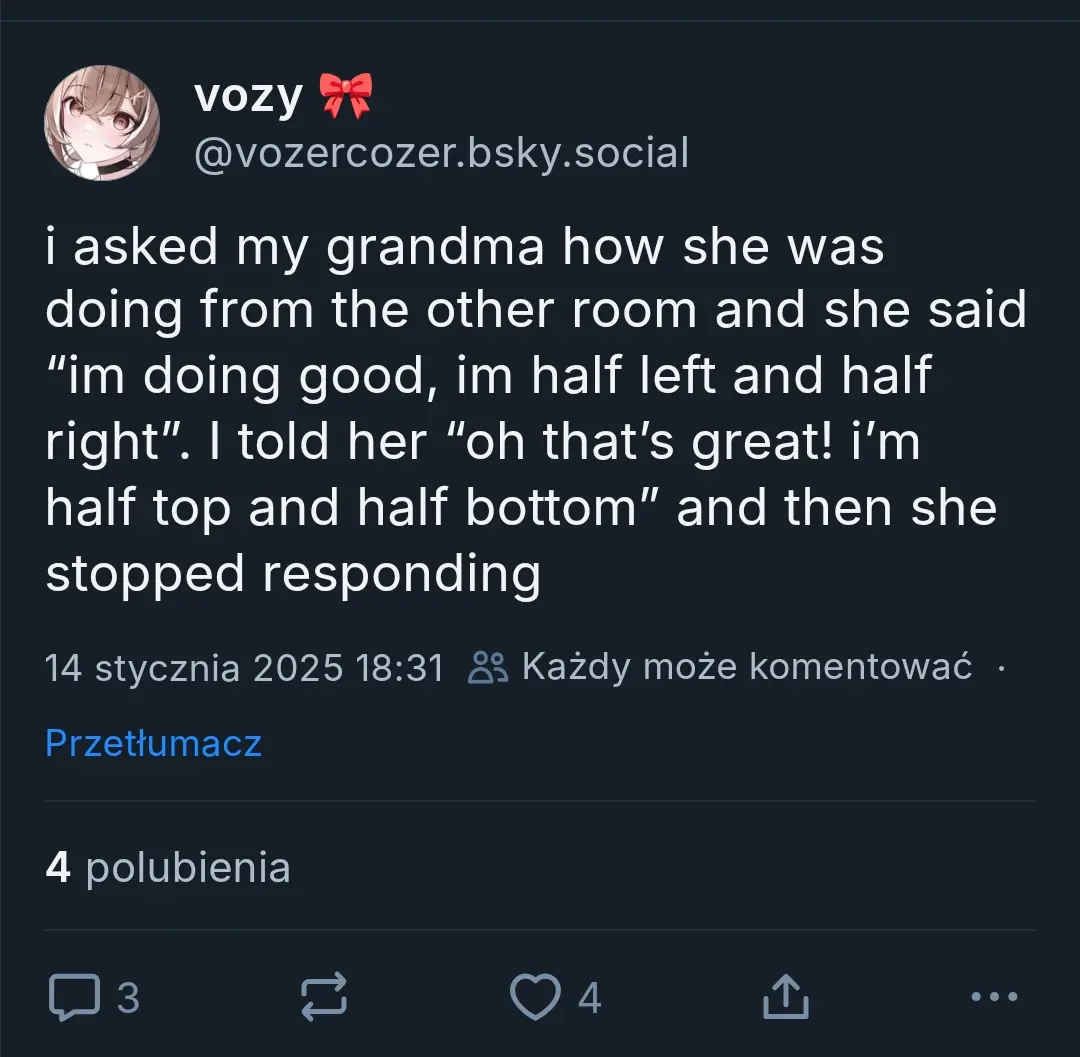1080x1057 pixels.
Task: Click the post's first line about grandma
Action: tap(465, 246)
